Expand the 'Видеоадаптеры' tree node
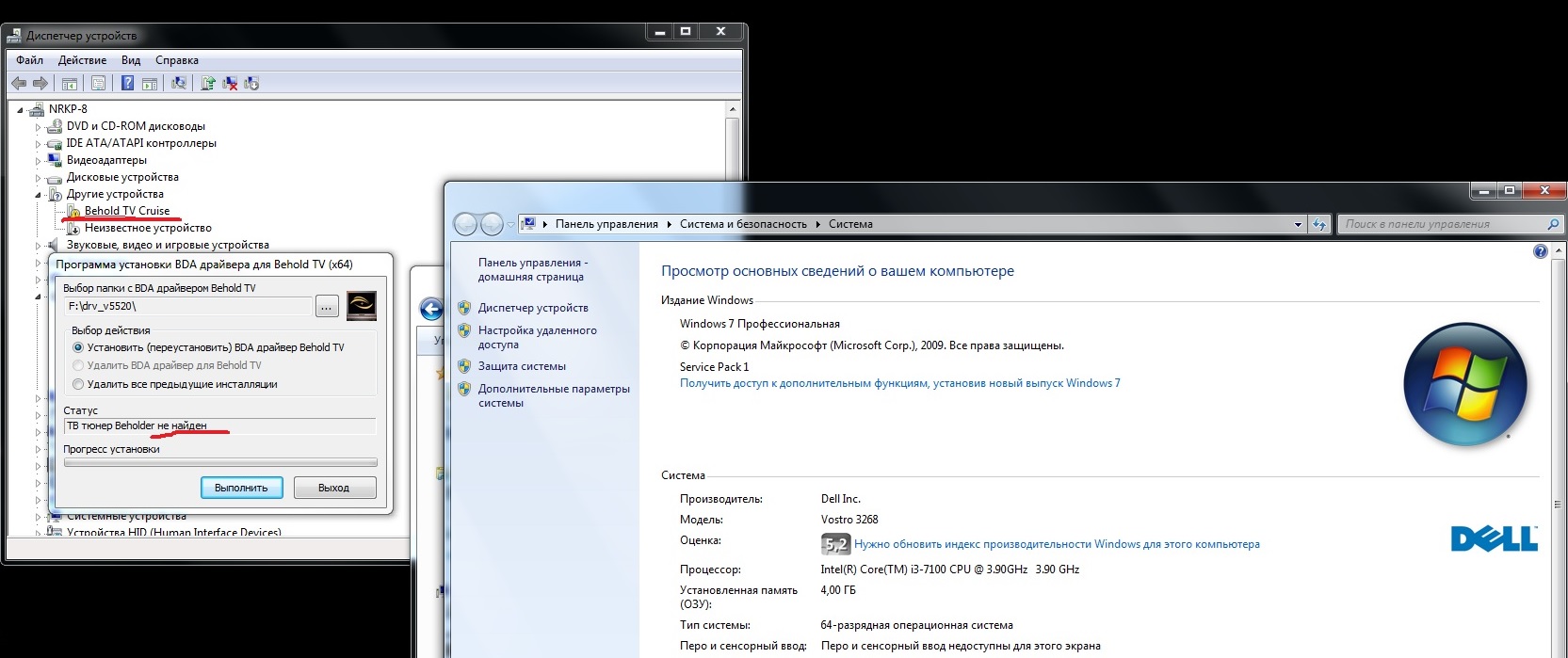 pyautogui.click(x=39, y=161)
